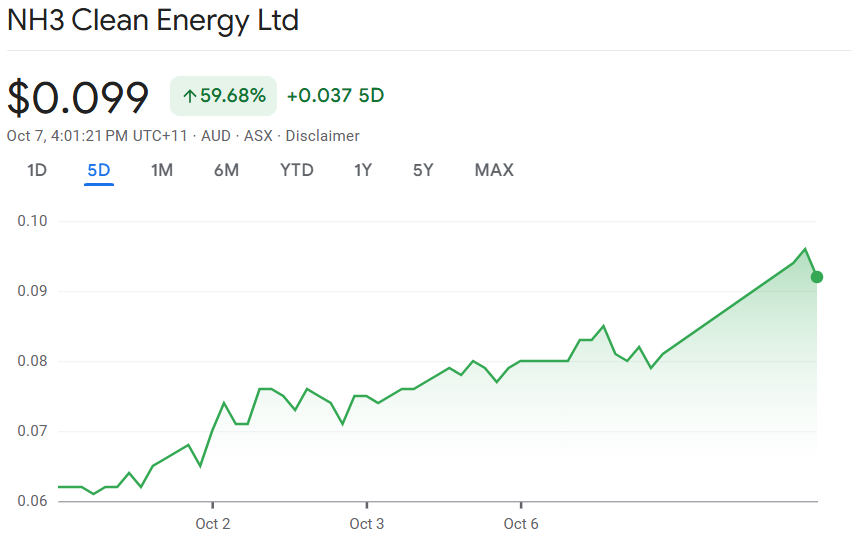This screenshot has height=553, width=852.
Task: Open the 5Y time range
Action: coord(423,170)
